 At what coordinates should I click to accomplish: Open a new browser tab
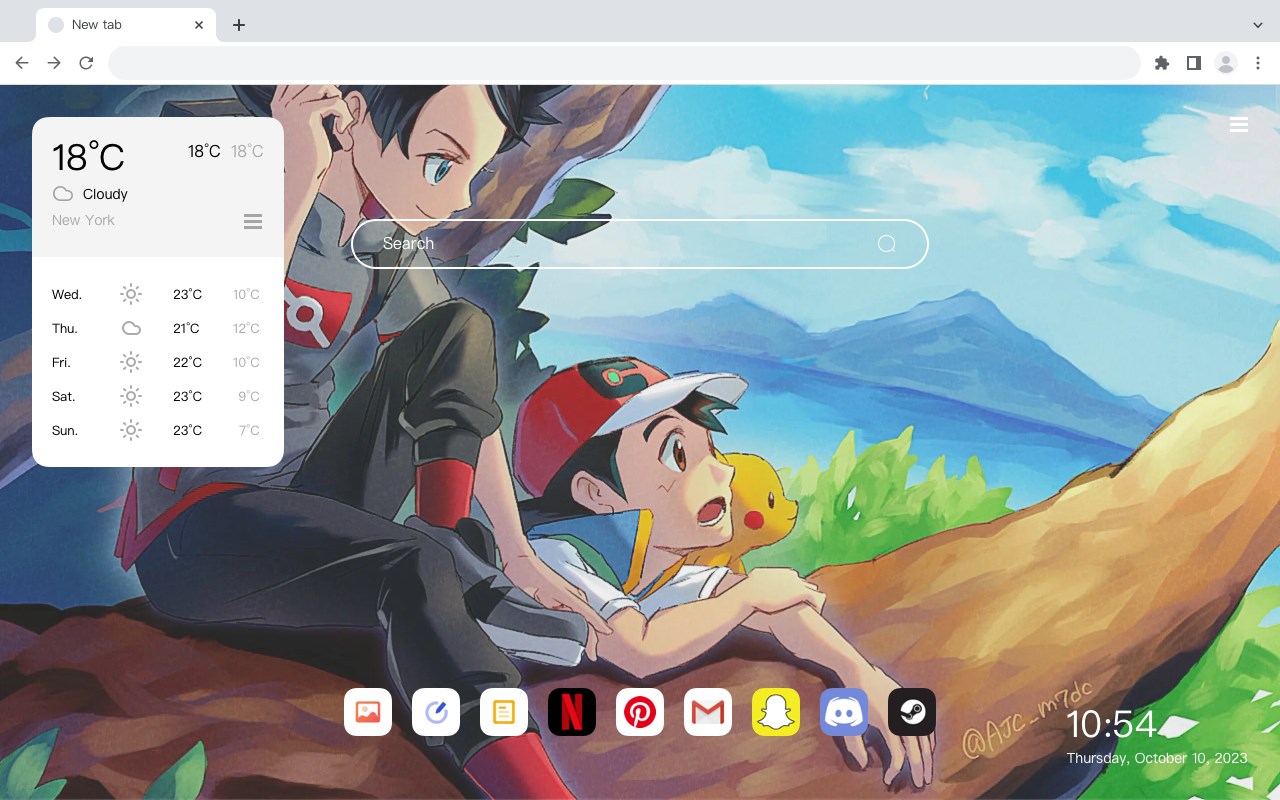click(x=238, y=25)
